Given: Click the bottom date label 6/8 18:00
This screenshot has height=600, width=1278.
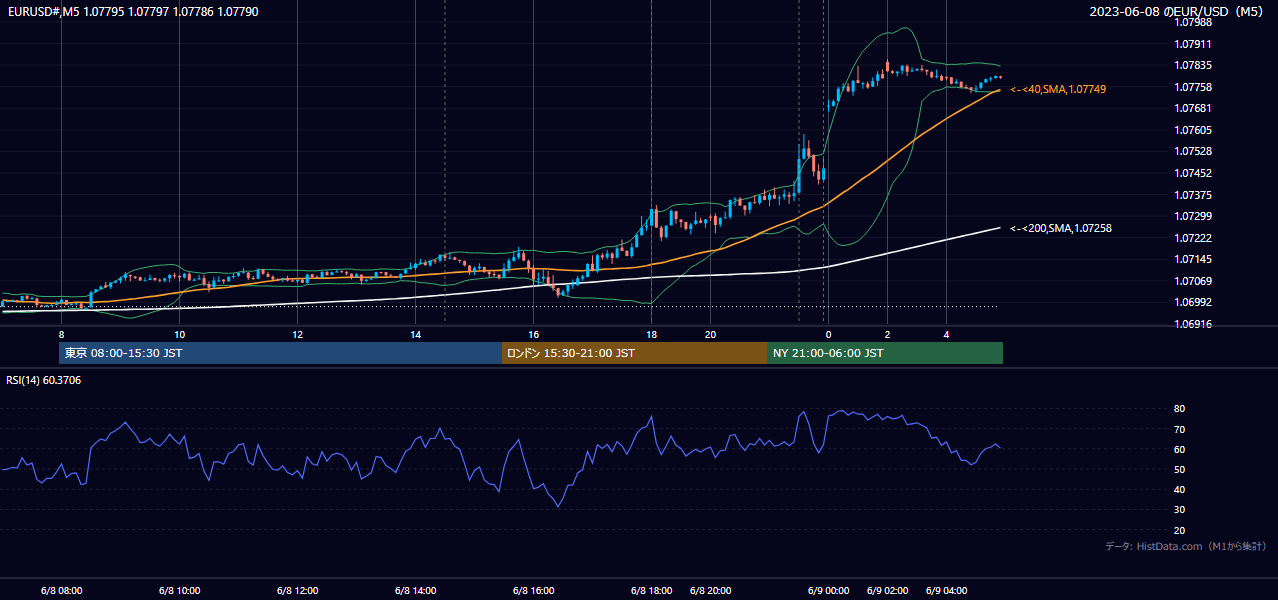Looking at the screenshot, I should 651,591.
